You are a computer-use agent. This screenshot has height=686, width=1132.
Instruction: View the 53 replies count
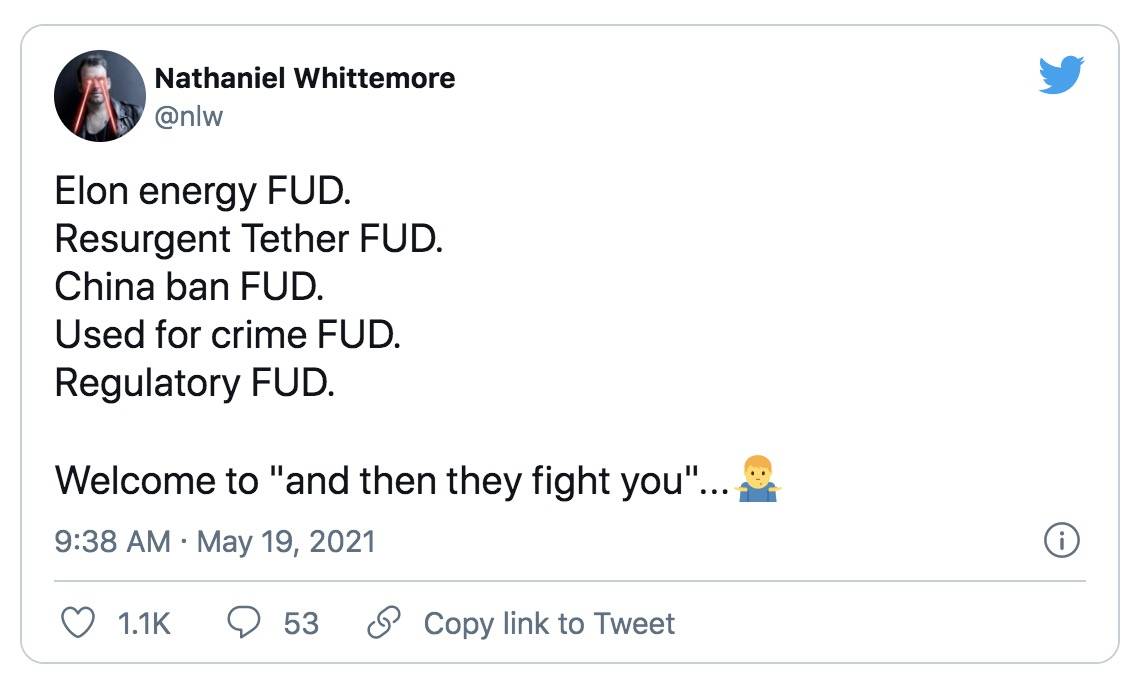click(301, 623)
